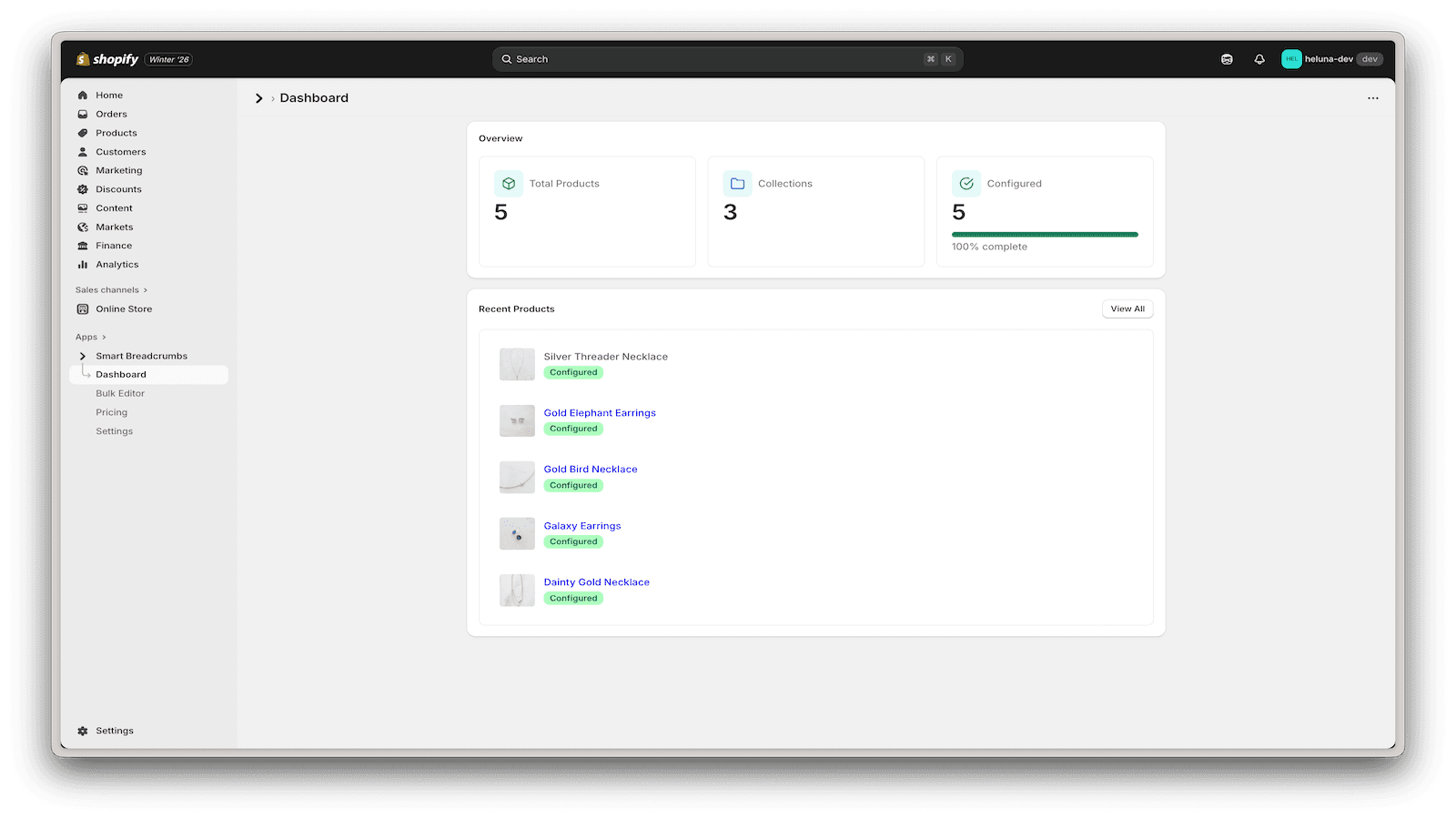
Task: Select the Products icon in the sidebar
Action: [x=83, y=133]
